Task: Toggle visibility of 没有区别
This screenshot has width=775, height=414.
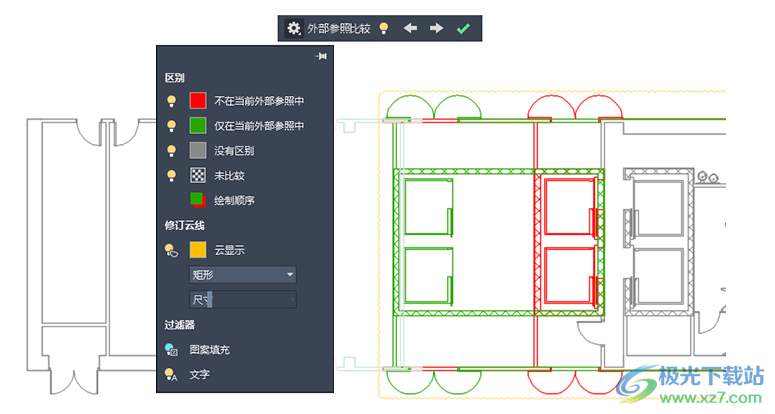Action: [172, 151]
